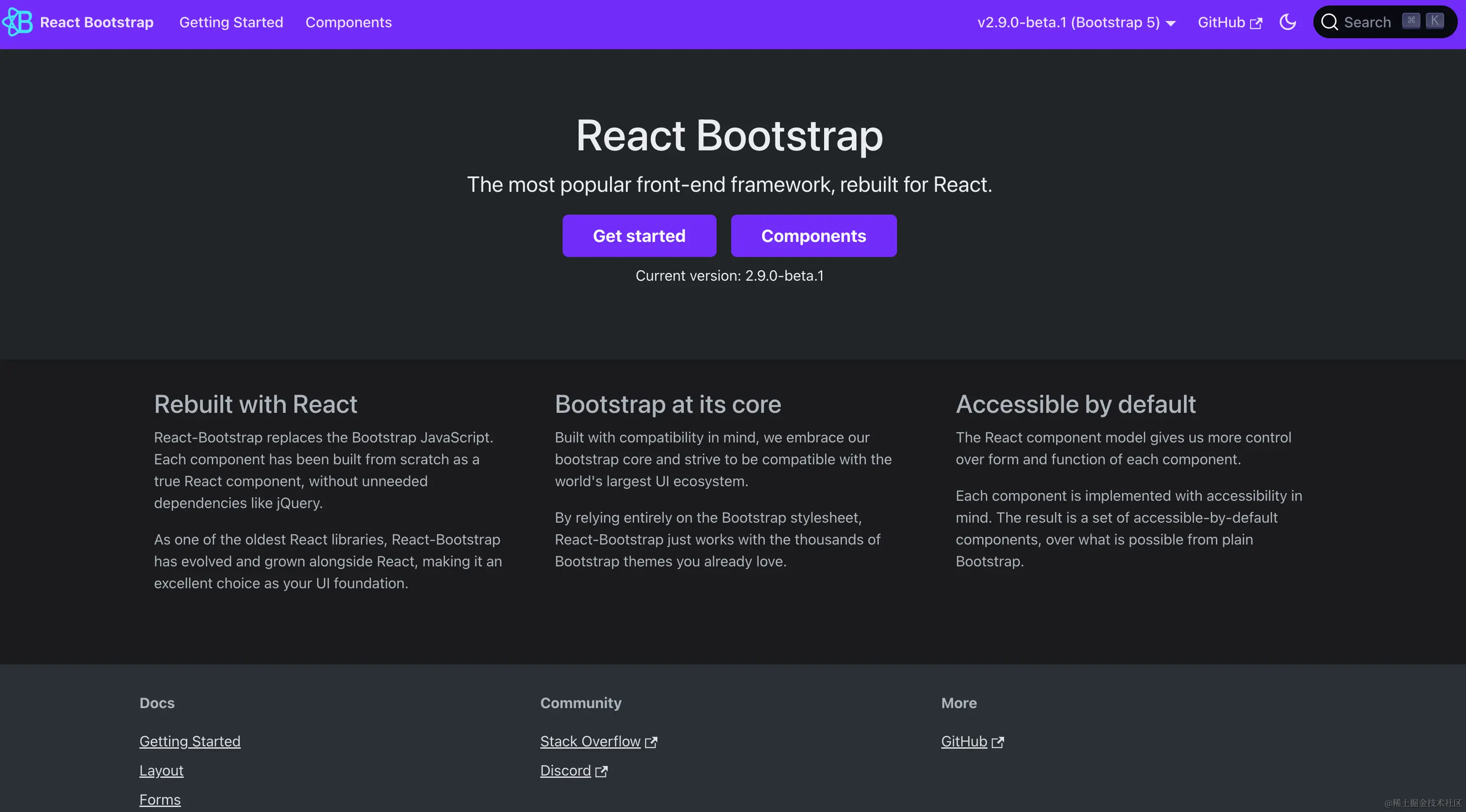Image resolution: width=1466 pixels, height=812 pixels.
Task: Focus the Search input field
Action: 1385,22
